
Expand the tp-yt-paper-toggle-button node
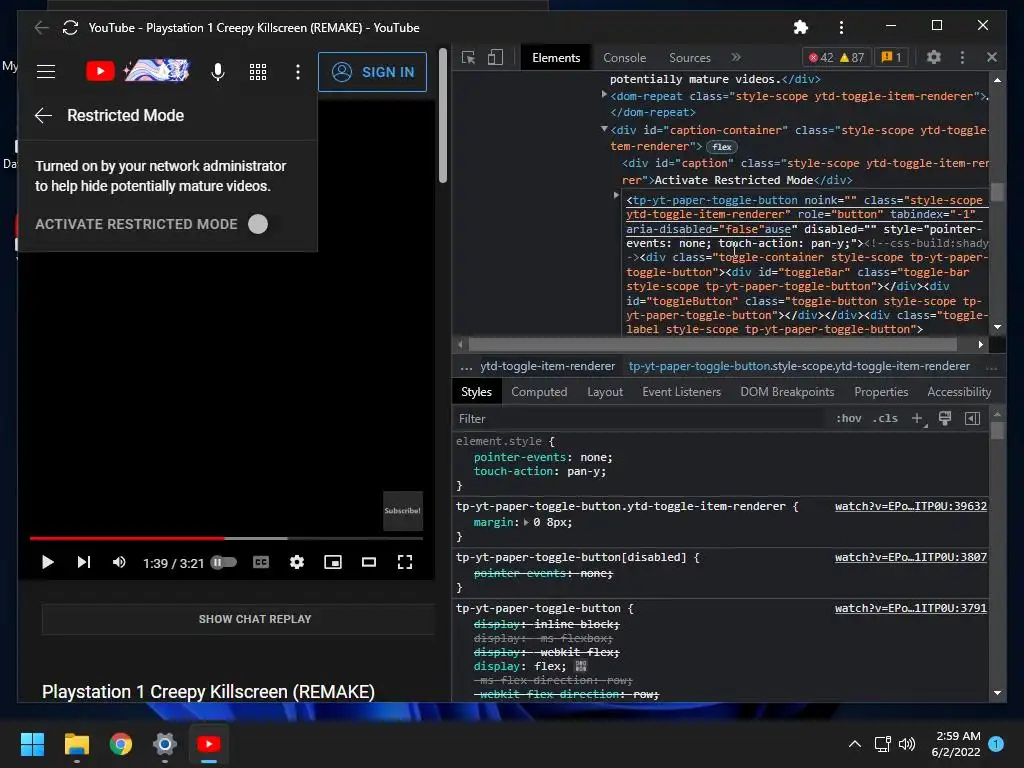[616, 195]
